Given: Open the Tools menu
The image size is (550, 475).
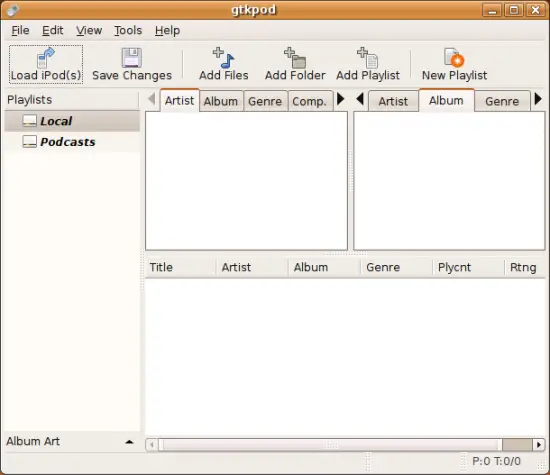Looking at the screenshot, I should 128,31.
